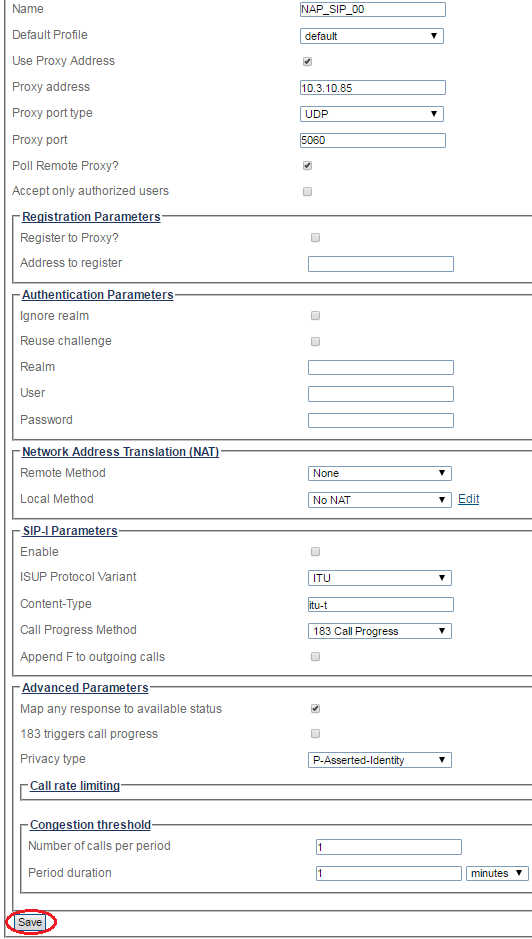
Task: Enable the Ignore realm checkbox
Action: (315, 316)
